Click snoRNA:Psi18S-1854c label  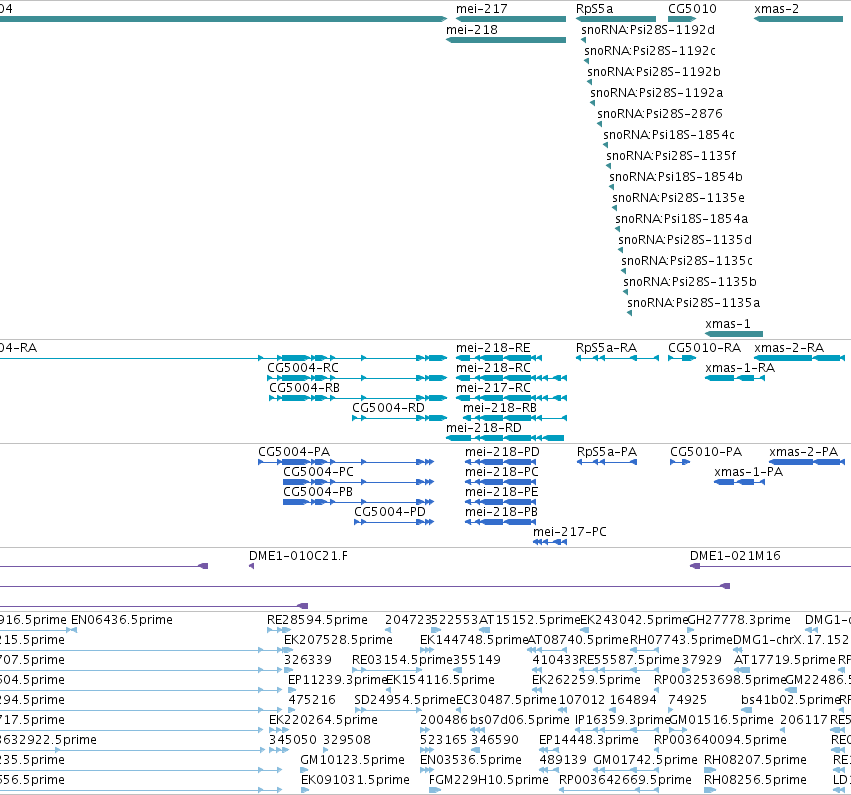(669, 135)
